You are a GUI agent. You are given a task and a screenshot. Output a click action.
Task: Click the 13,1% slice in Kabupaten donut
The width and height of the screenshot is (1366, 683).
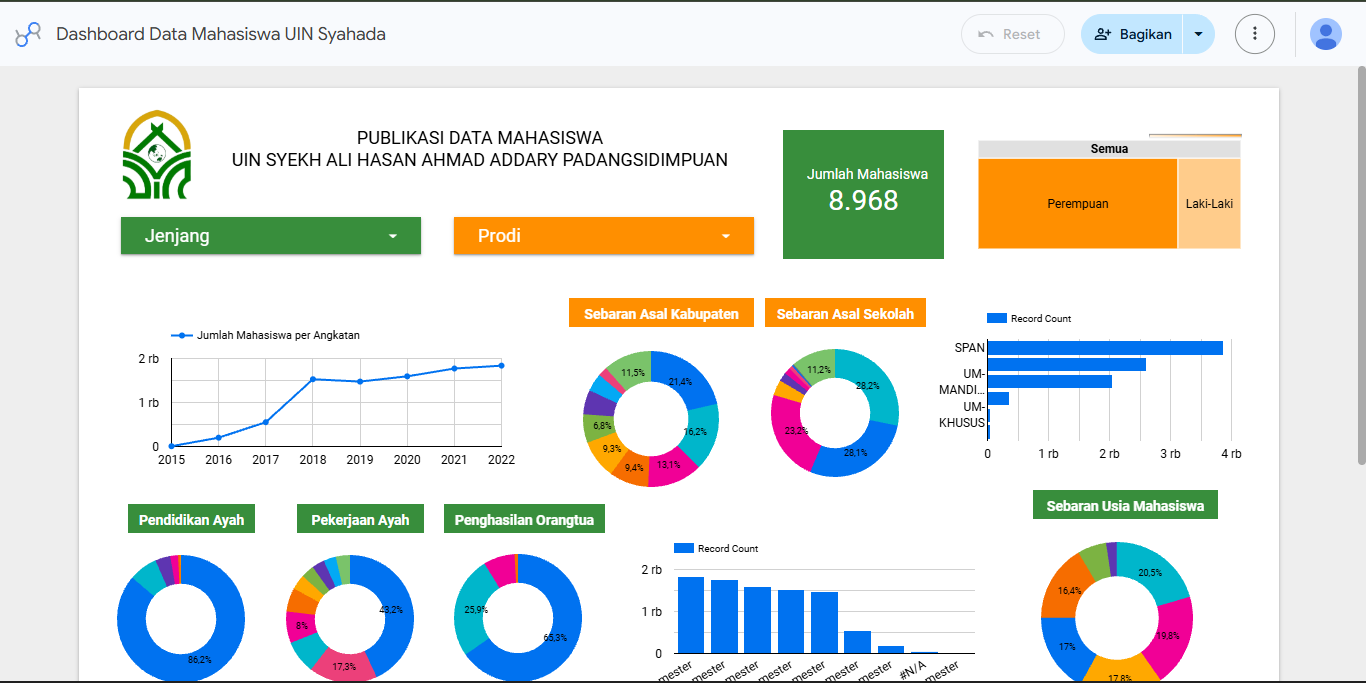pos(669,468)
